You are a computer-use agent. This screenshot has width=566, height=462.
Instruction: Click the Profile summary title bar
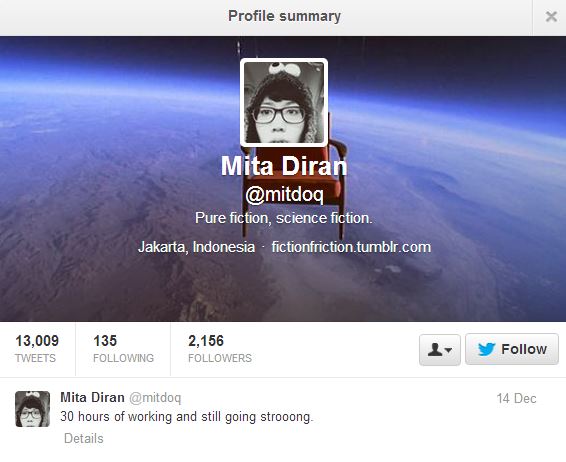[284, 16]
